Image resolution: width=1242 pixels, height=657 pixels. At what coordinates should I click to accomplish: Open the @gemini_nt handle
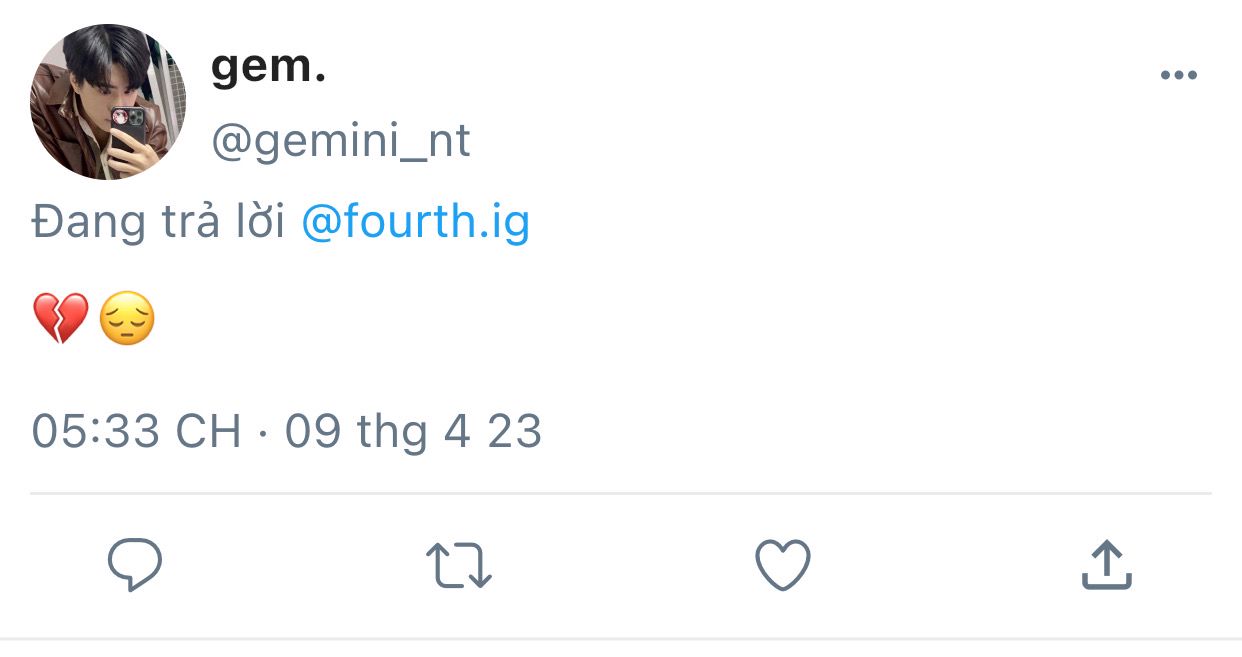[340, 141]
